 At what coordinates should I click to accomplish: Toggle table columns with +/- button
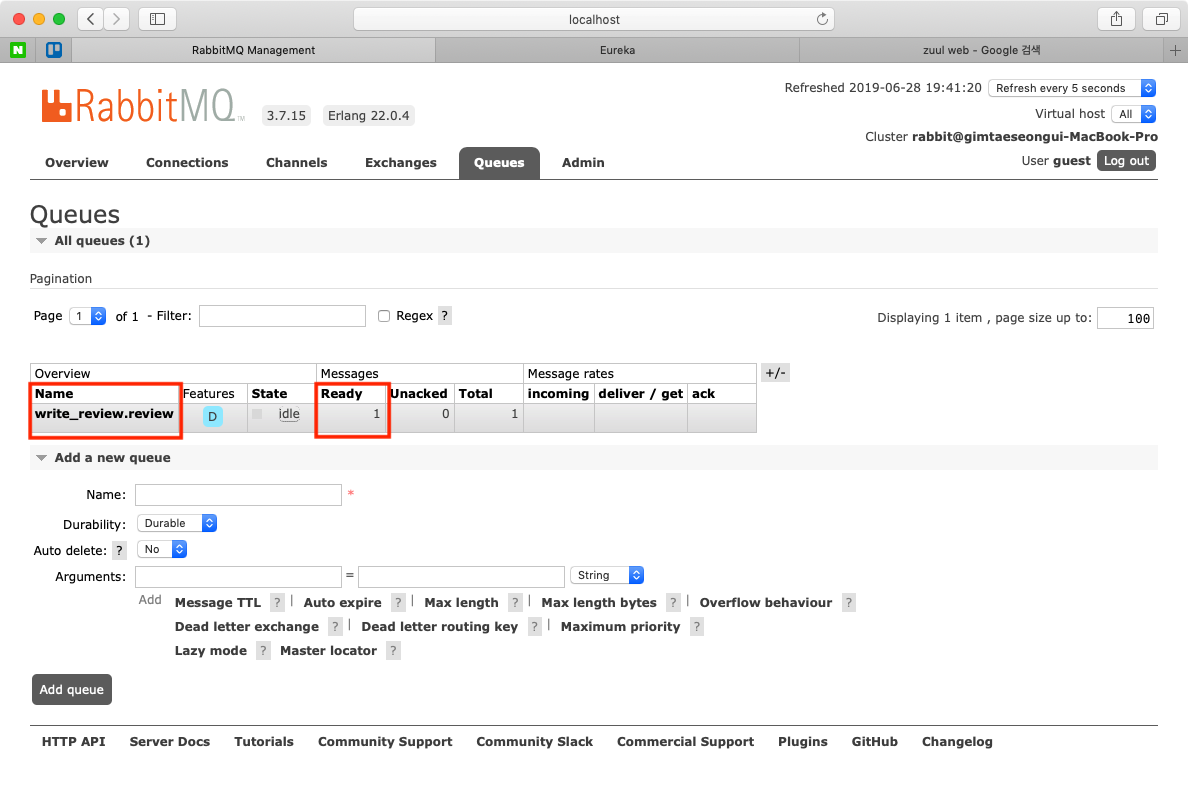click(x=775, y=373)
